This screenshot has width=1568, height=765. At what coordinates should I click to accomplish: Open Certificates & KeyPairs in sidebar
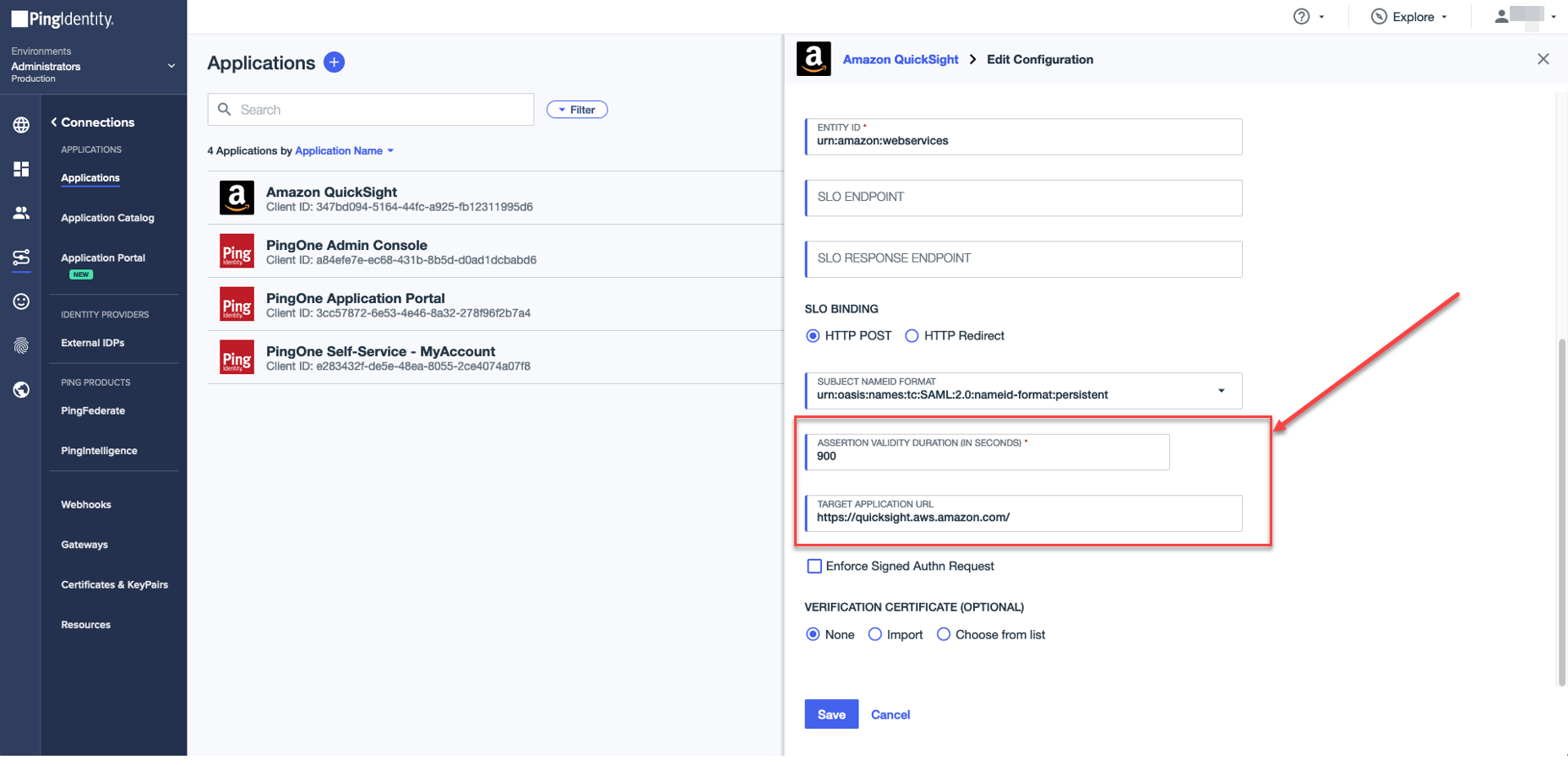point(114,585)
